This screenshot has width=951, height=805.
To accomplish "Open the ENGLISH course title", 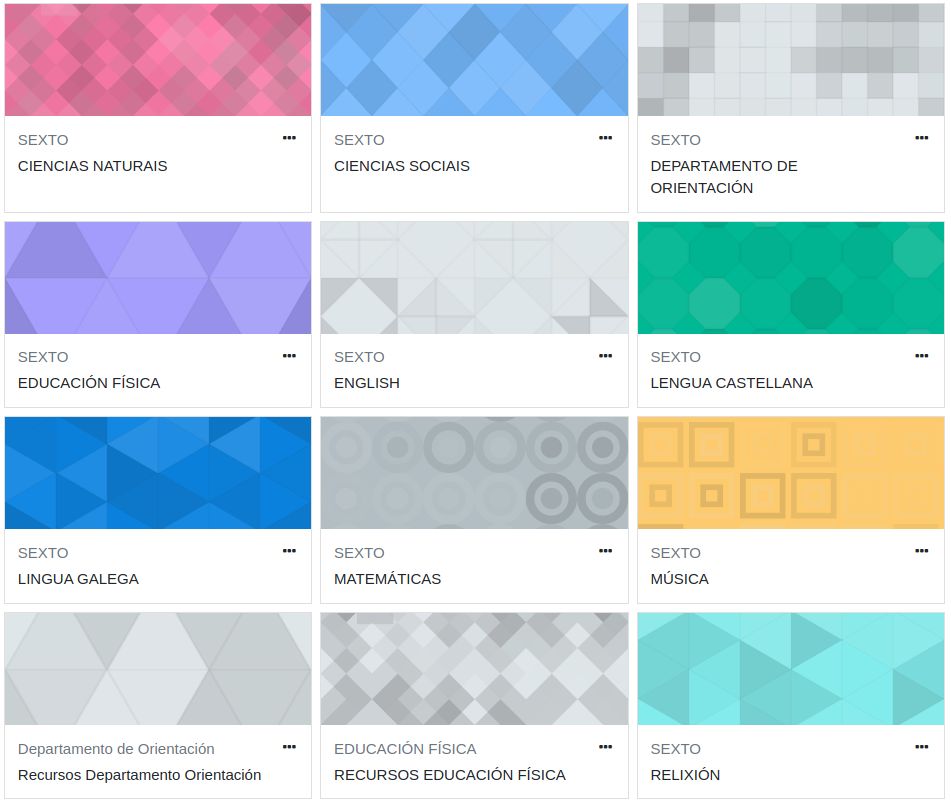I will (366, 383).
